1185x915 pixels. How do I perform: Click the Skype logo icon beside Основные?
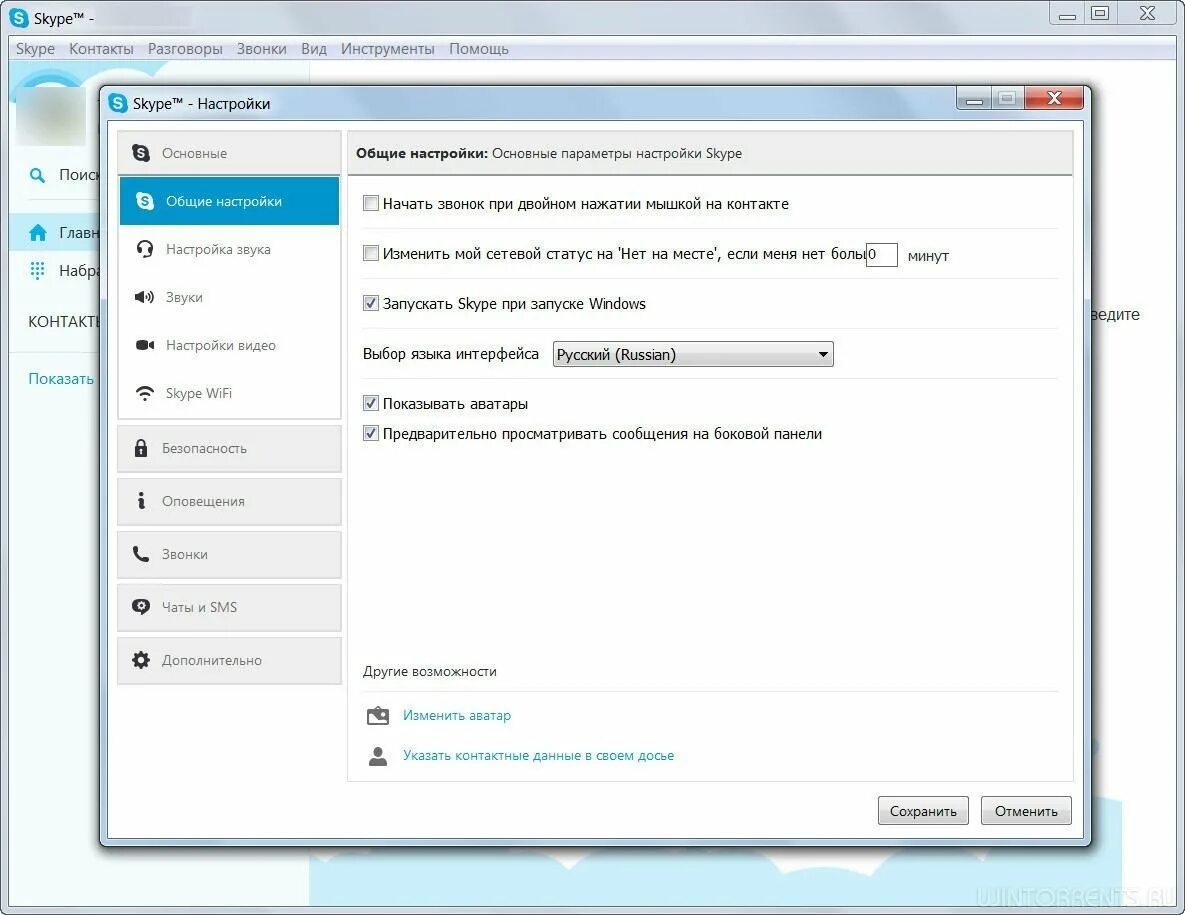[141, 153]
